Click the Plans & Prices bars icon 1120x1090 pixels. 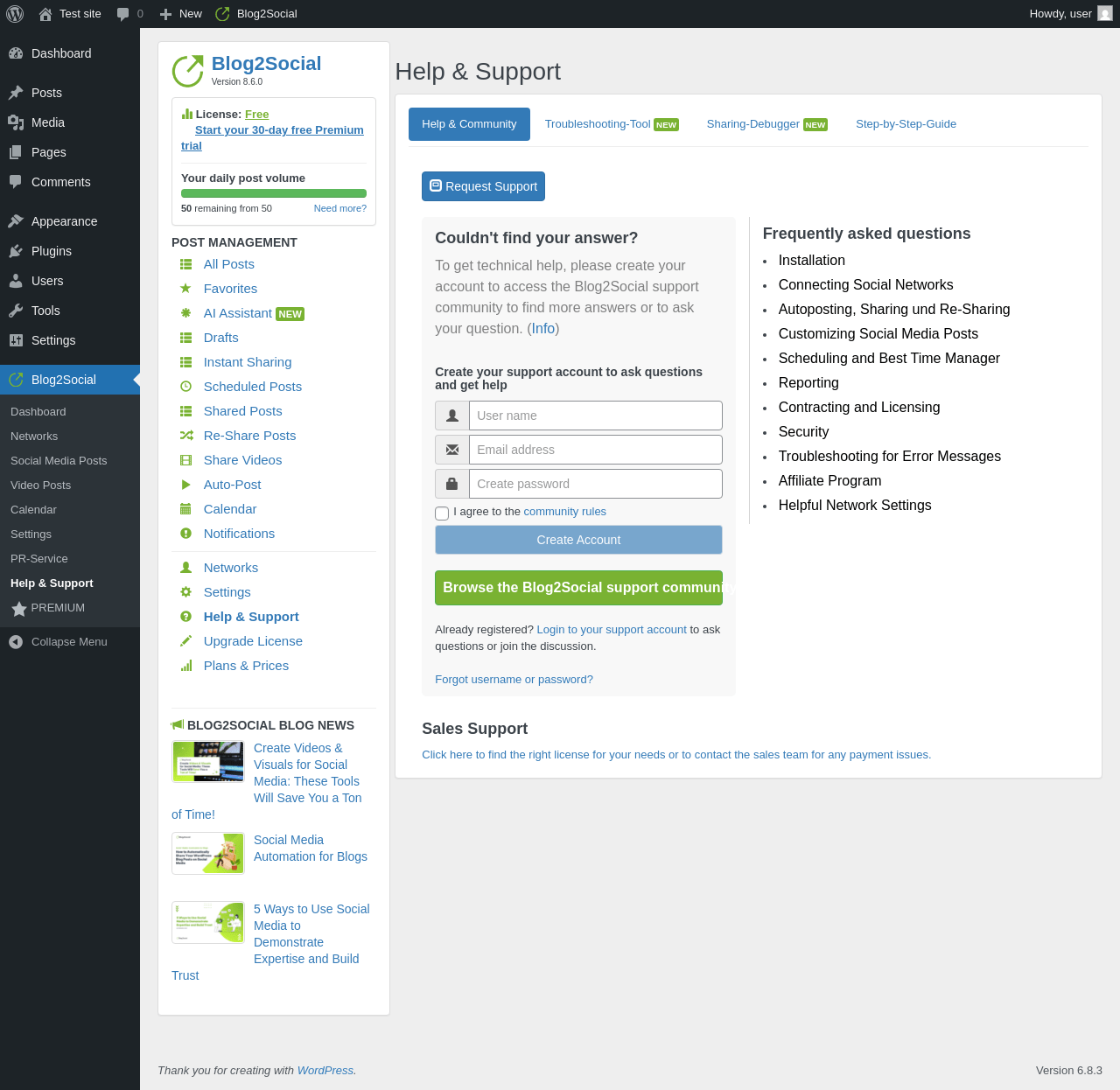185,666
